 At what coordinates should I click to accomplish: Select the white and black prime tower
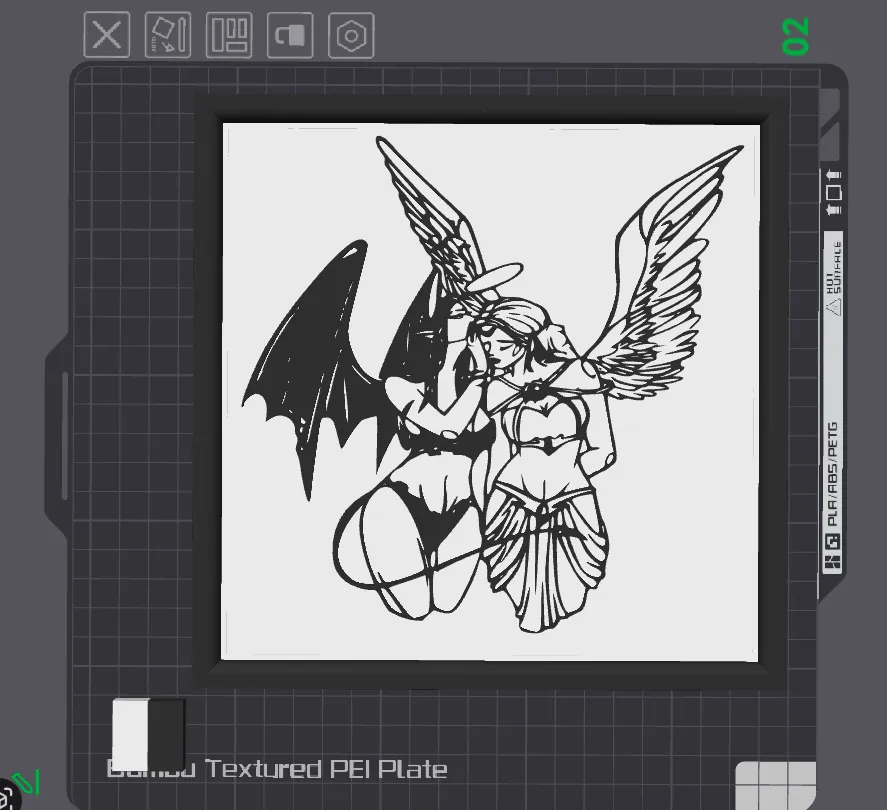tap(149, 734)
